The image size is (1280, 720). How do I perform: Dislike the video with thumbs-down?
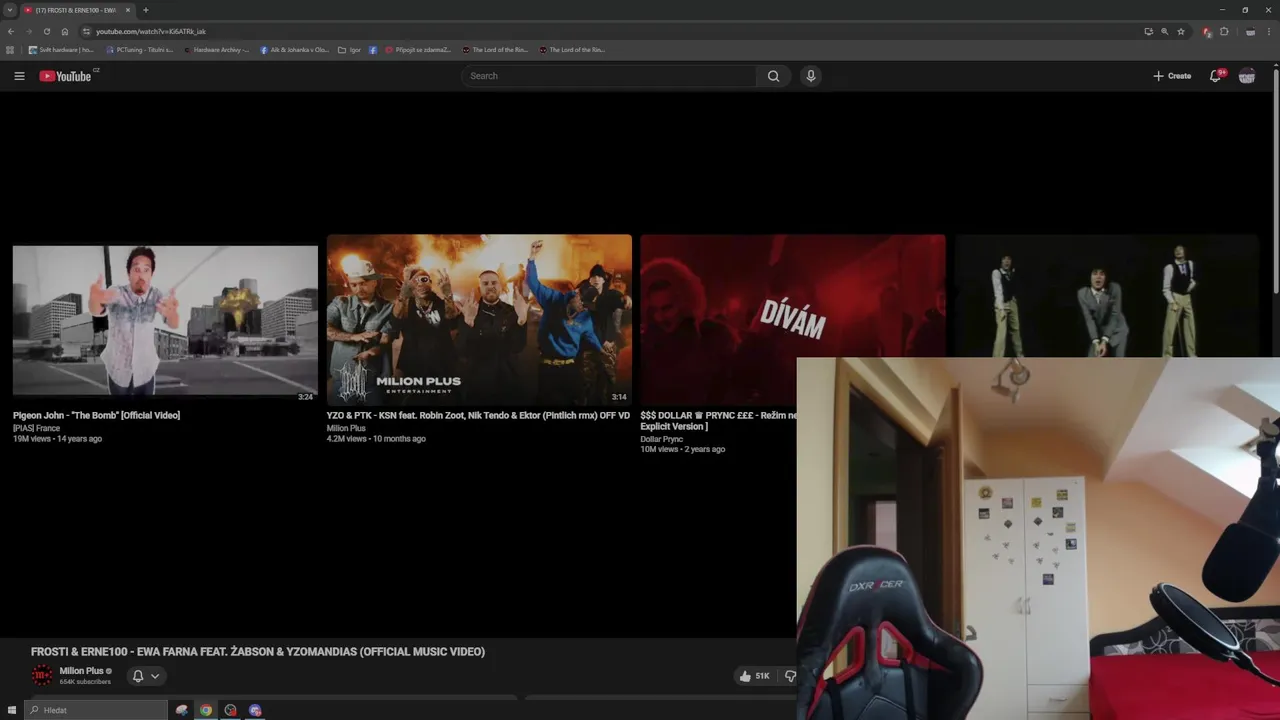pyautogui.click(x=789, y=676)
